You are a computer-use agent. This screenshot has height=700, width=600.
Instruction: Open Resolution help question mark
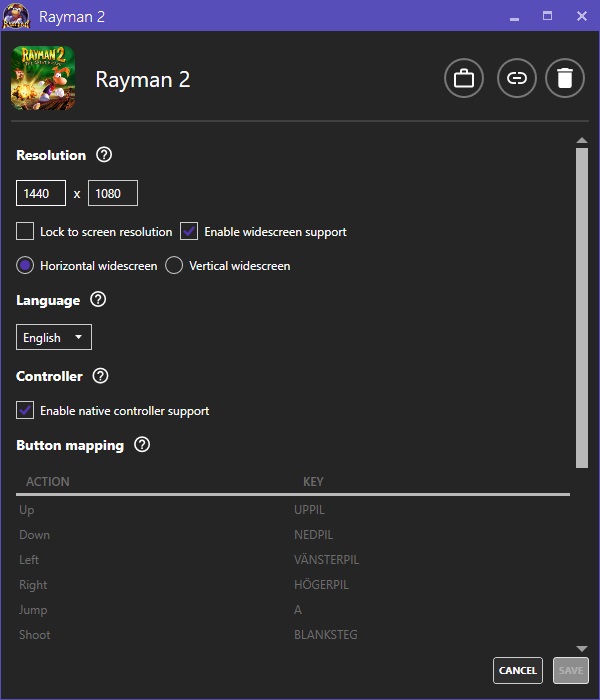pyautogui.click(x=104, y=155)
